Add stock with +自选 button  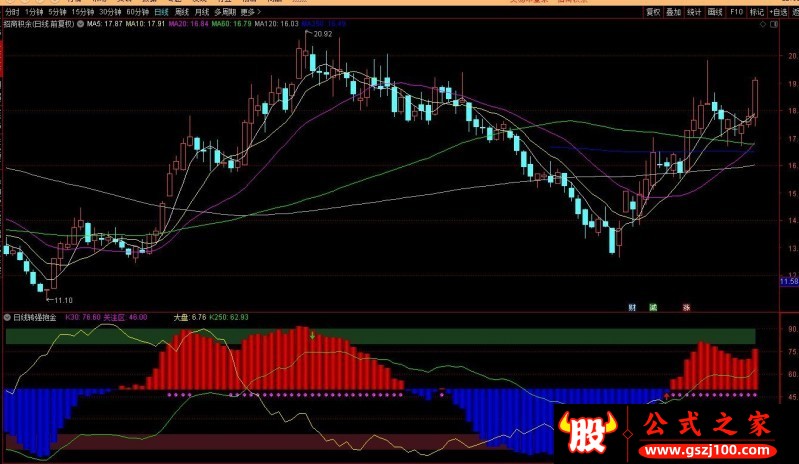click(779, 12)
